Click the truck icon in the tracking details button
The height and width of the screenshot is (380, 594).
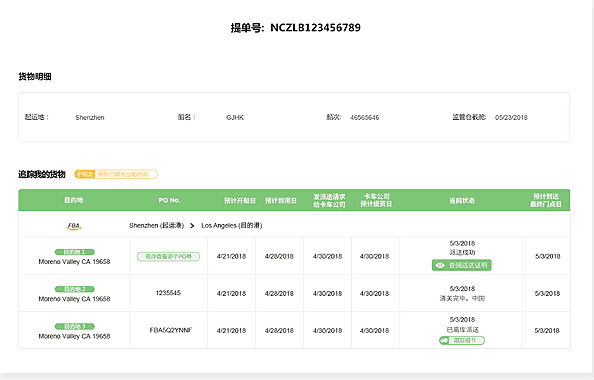point(444,341)
